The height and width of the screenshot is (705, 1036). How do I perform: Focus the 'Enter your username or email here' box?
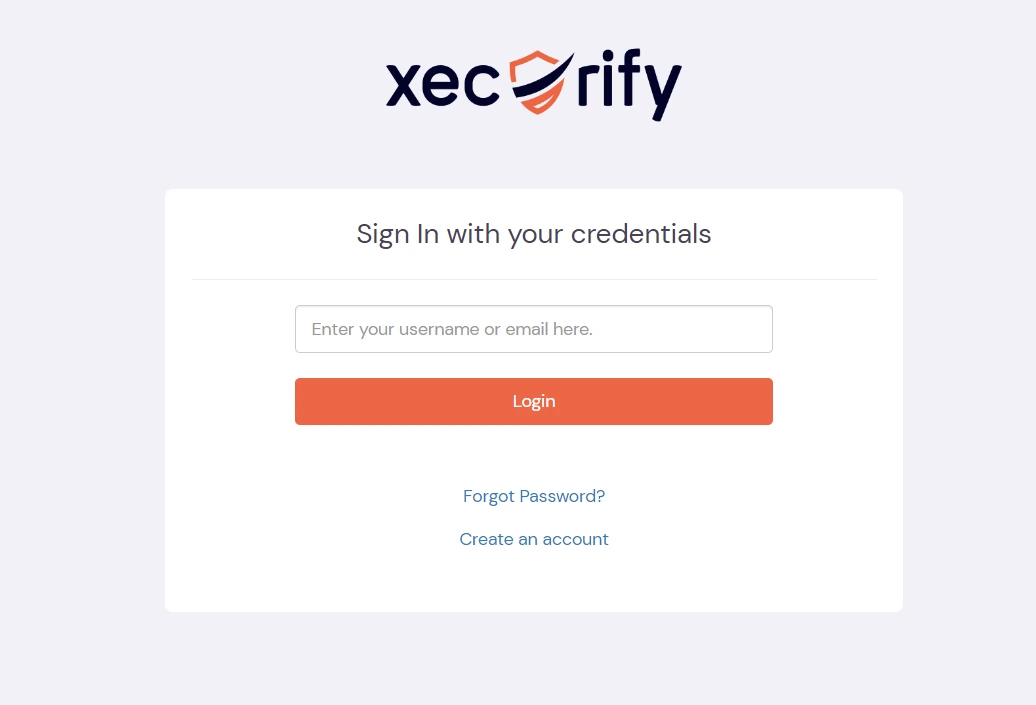534,329
